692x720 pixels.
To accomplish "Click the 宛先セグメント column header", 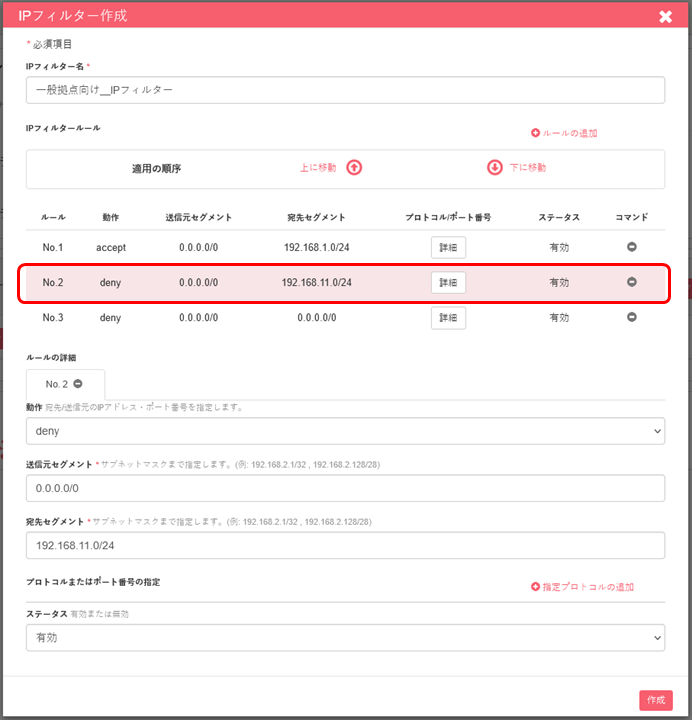I will 316,217.
